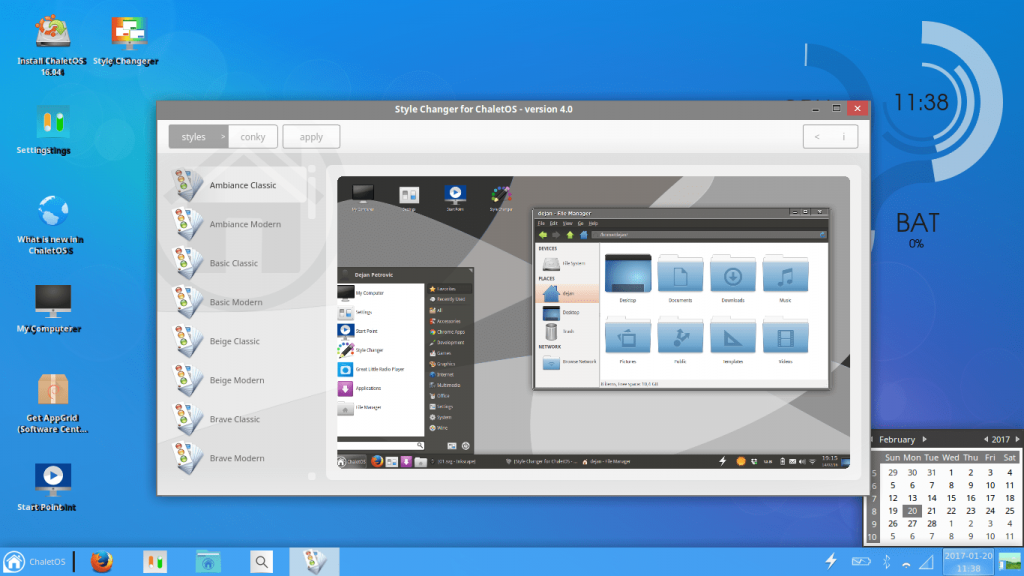Click the apply button
The image size is (1024, 576).
click(x=311, y=136)
